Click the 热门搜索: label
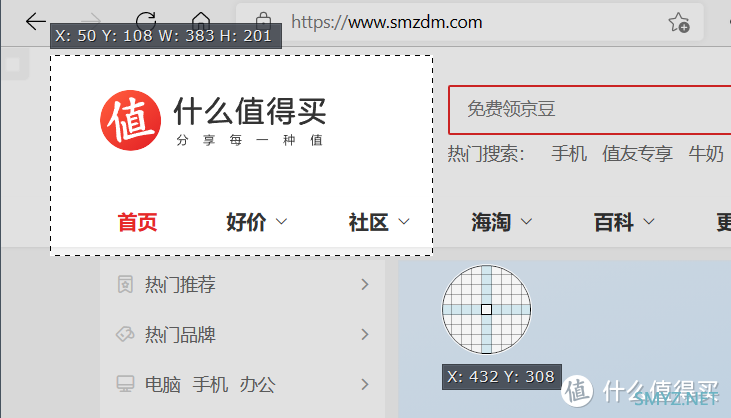731x418 pixels. point(486,154)
